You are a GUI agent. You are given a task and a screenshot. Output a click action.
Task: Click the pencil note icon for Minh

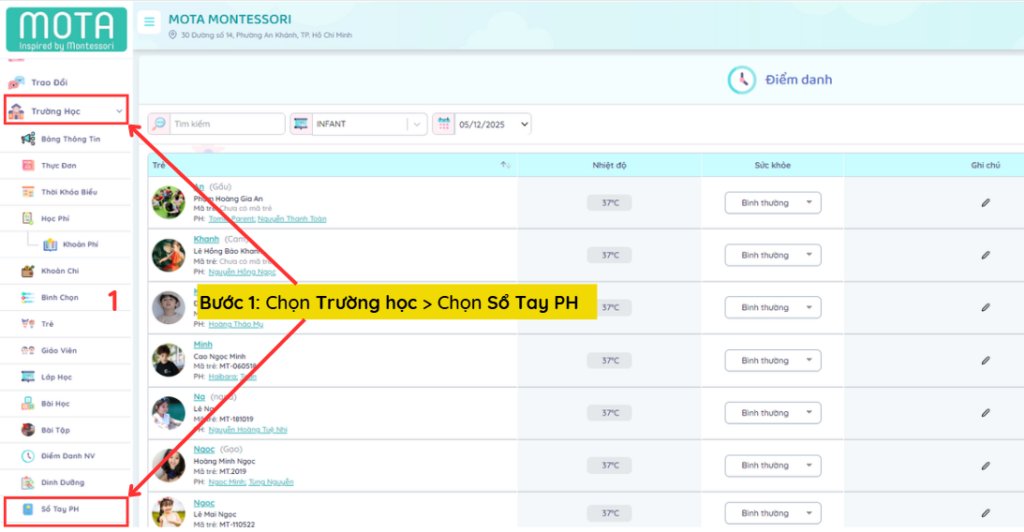[x=985, y=360]
